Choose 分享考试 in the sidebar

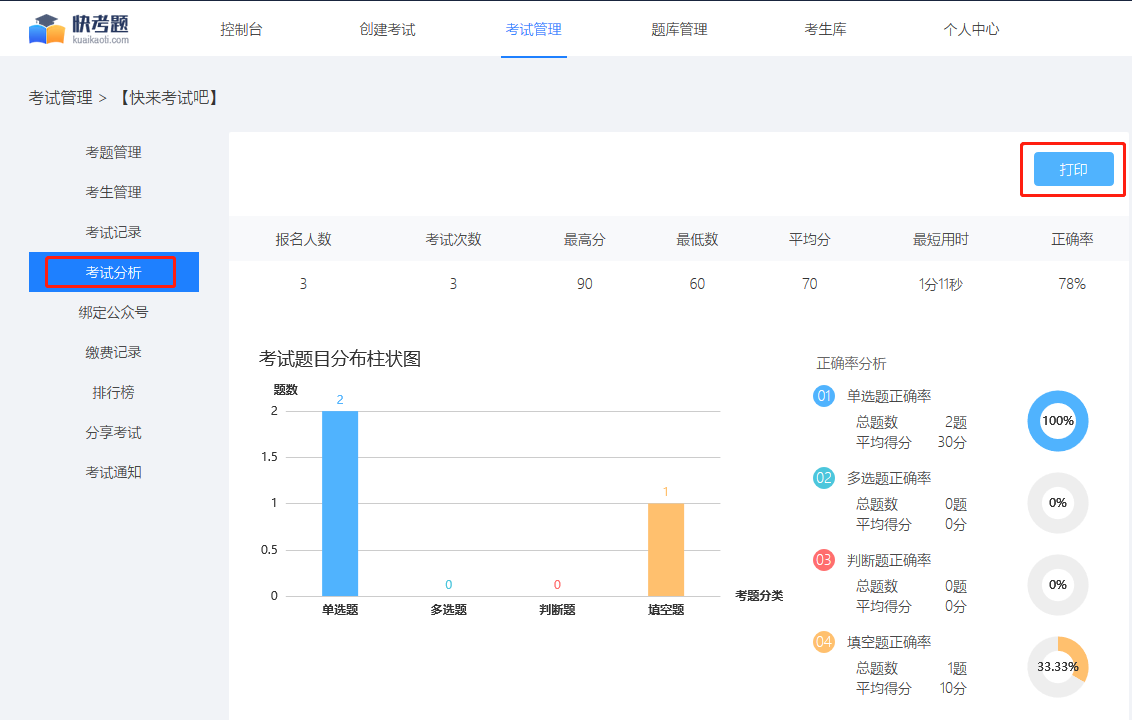click(x=113, y=433)
